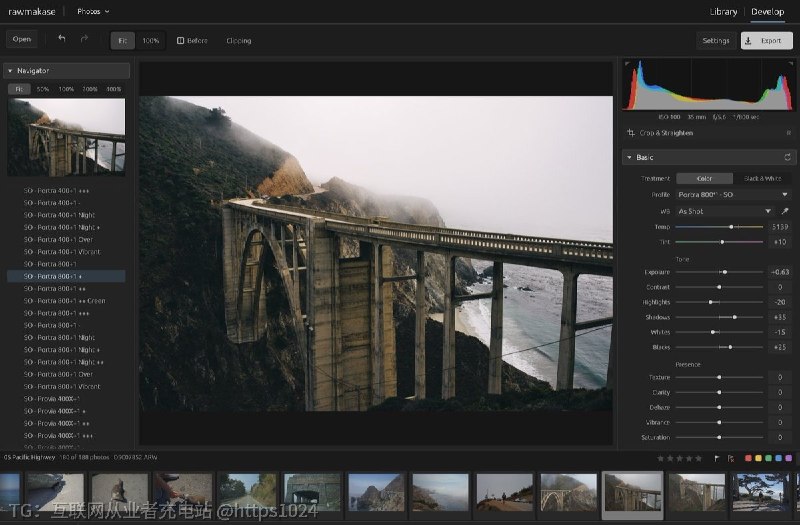Set the toolbar zoom to 100%
This screenshot has width=800, height=525.
pyautogui.click(x=151, y=40)
